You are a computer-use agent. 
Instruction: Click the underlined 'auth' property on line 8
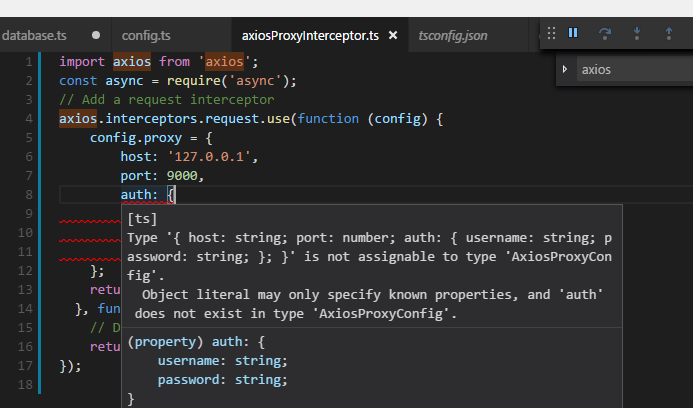tap(136, 195)
